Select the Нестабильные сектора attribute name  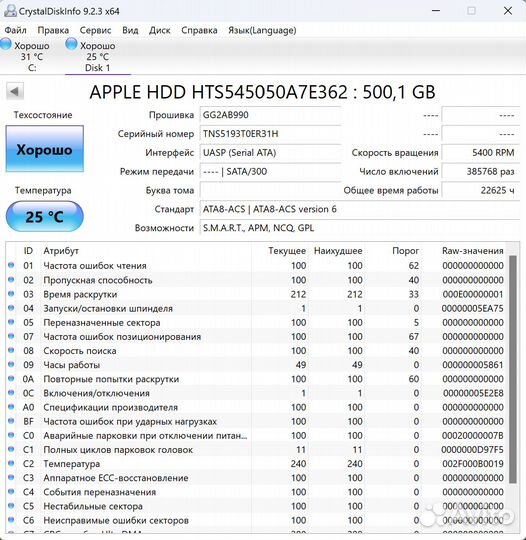point(93,506)
